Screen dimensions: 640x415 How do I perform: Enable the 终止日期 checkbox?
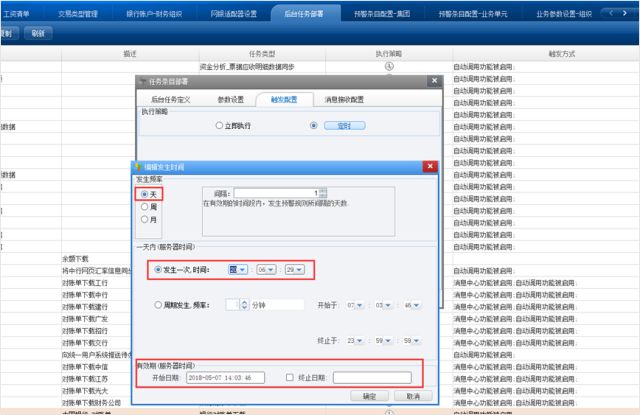click(289, 377)
